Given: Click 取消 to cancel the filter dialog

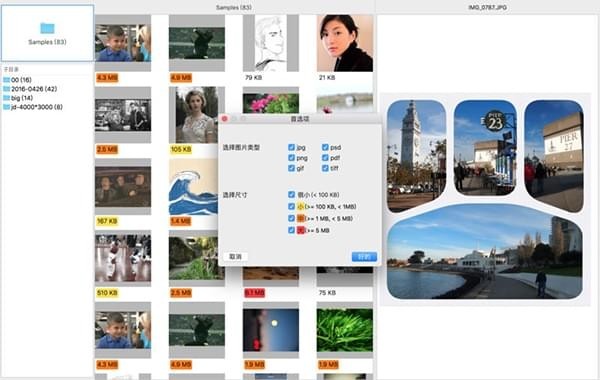Looking at the screenshot, I should click(x=235, y=256).
